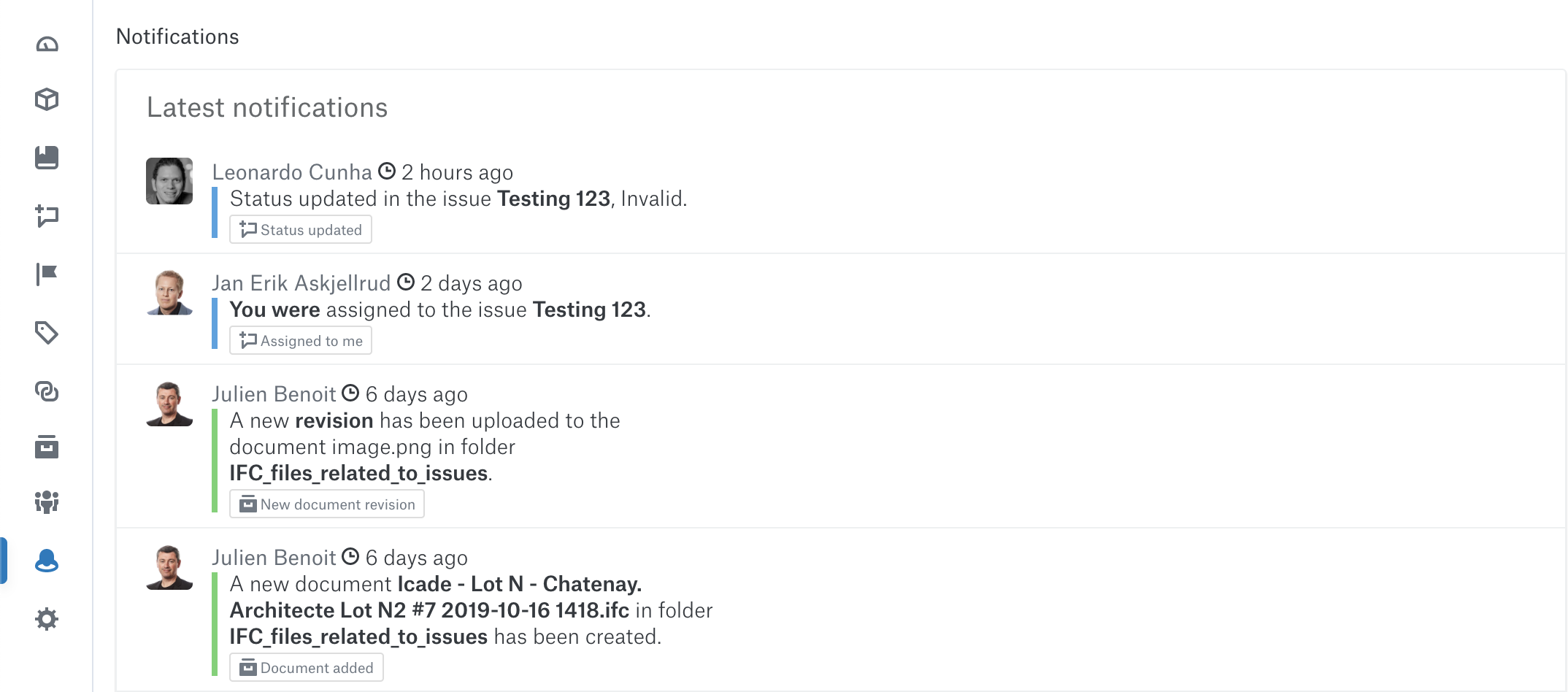
Task: Open the issues comment-plus sidebar icon
Action: [x=47, y=216]
